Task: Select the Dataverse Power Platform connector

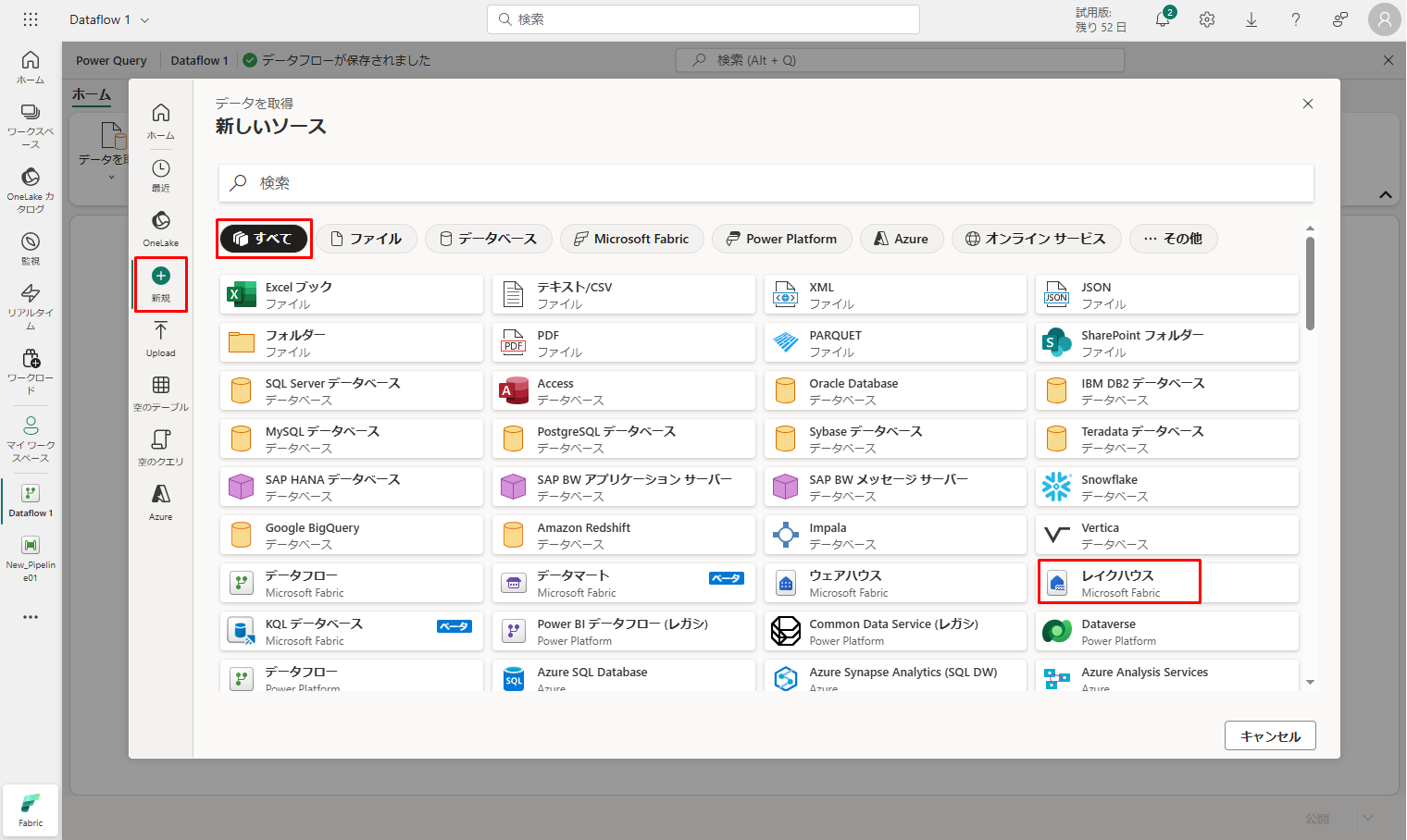Action: pyautogui.click(x=1166, y=632)
